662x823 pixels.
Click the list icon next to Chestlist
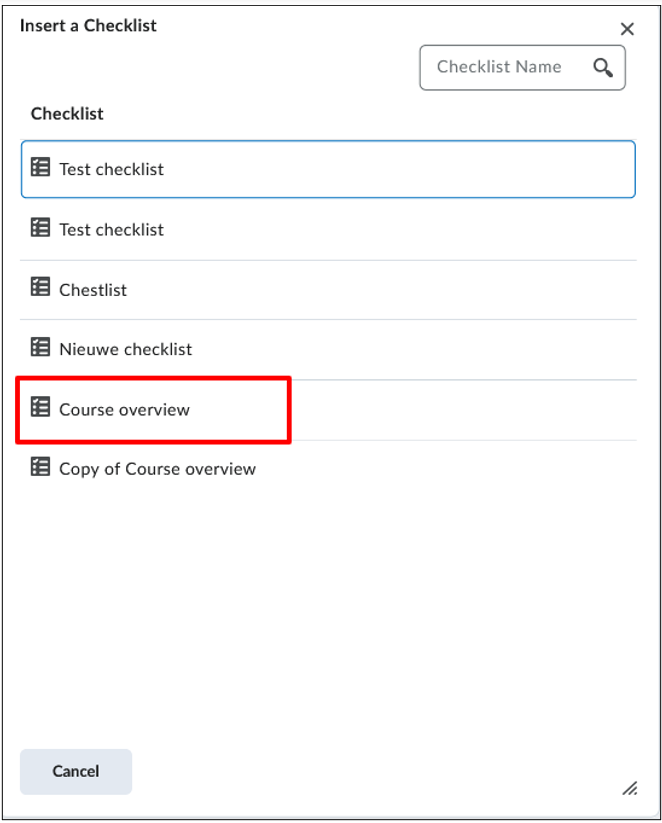point(40,288)
